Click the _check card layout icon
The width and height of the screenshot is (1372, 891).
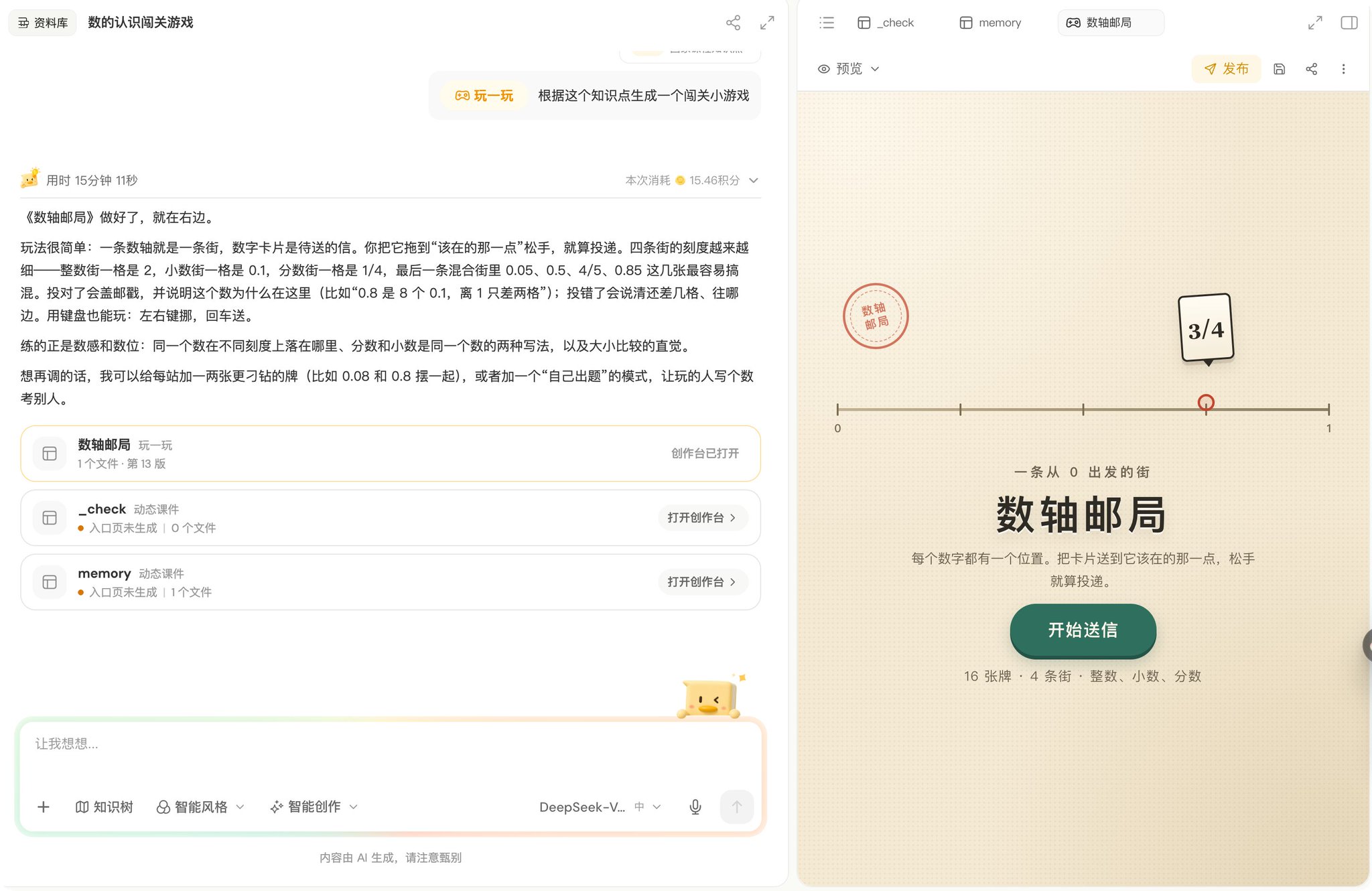pyautogui.click(x=50, y=518)
